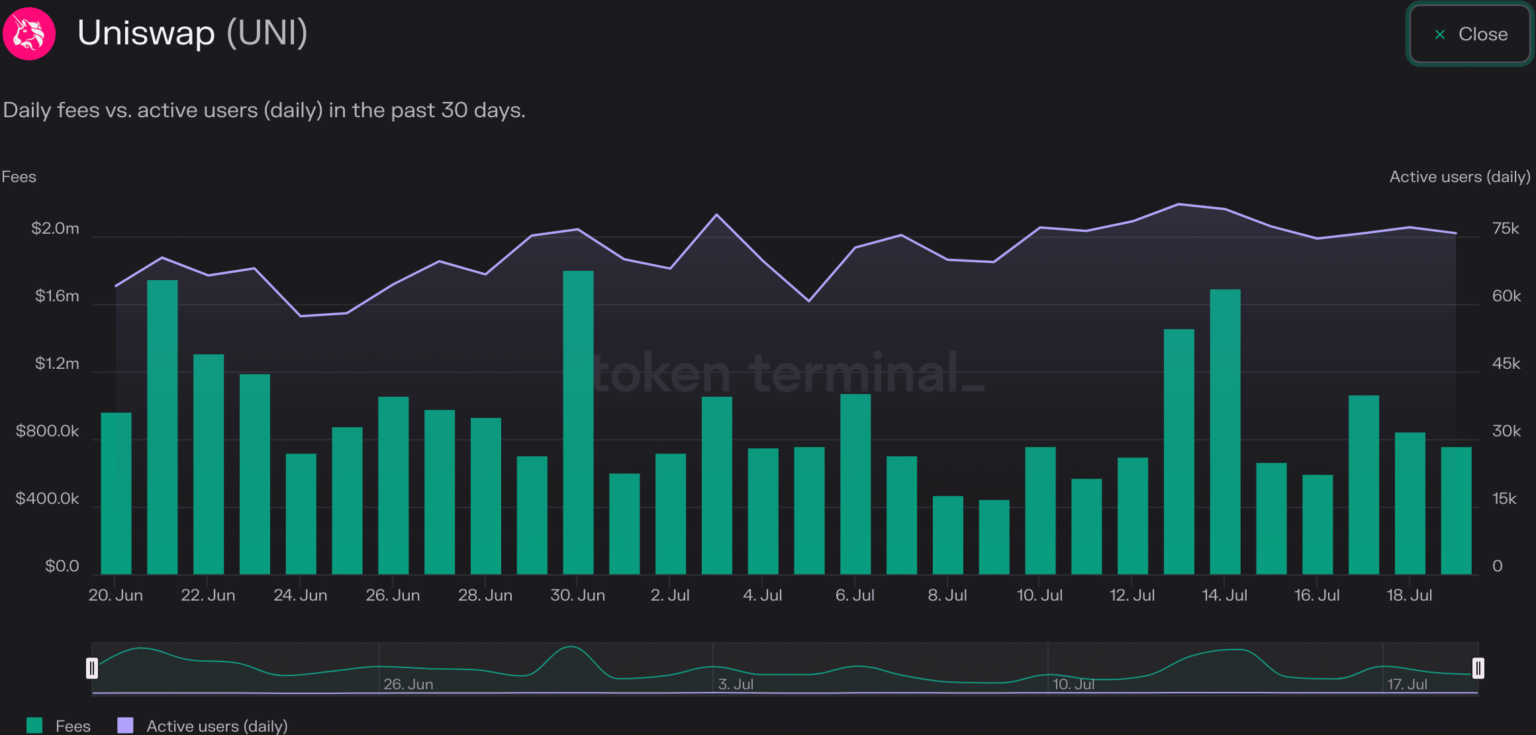Click the 10. Jul marker in range navigator

(x=1073, y=684)
